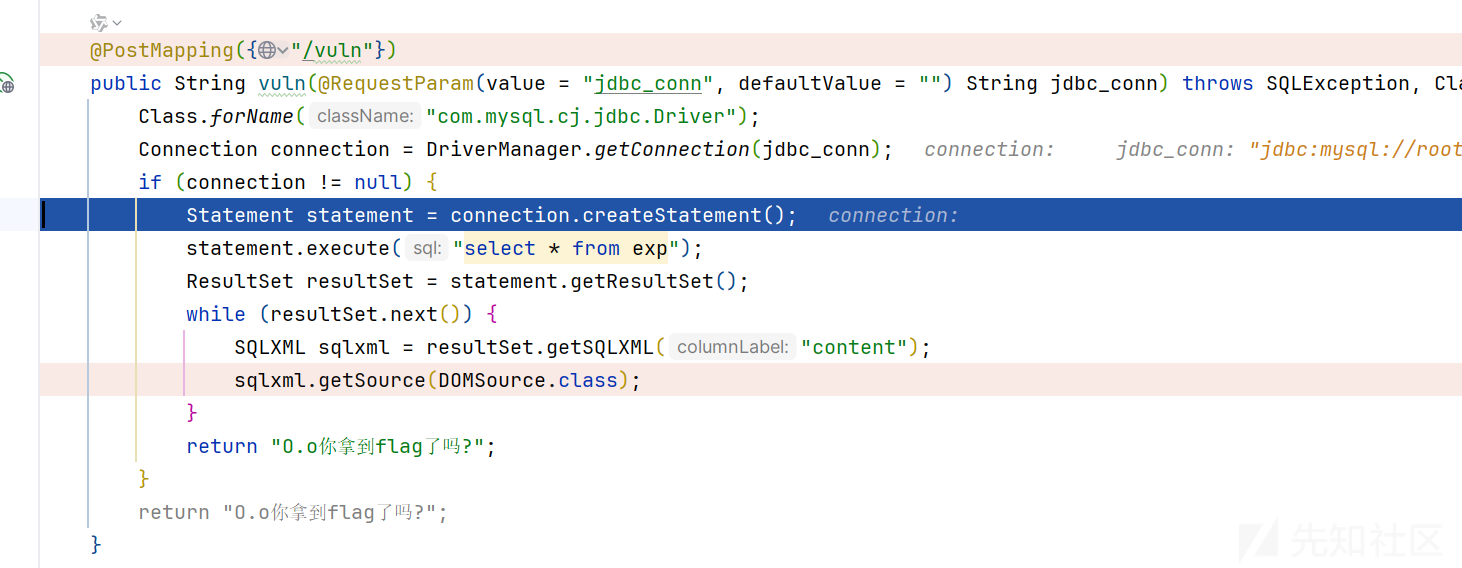The width and height of the screenshot is (1462, 568).
Task: Click the connection: inline debug value on highlighted line
Action: [893, 215]
